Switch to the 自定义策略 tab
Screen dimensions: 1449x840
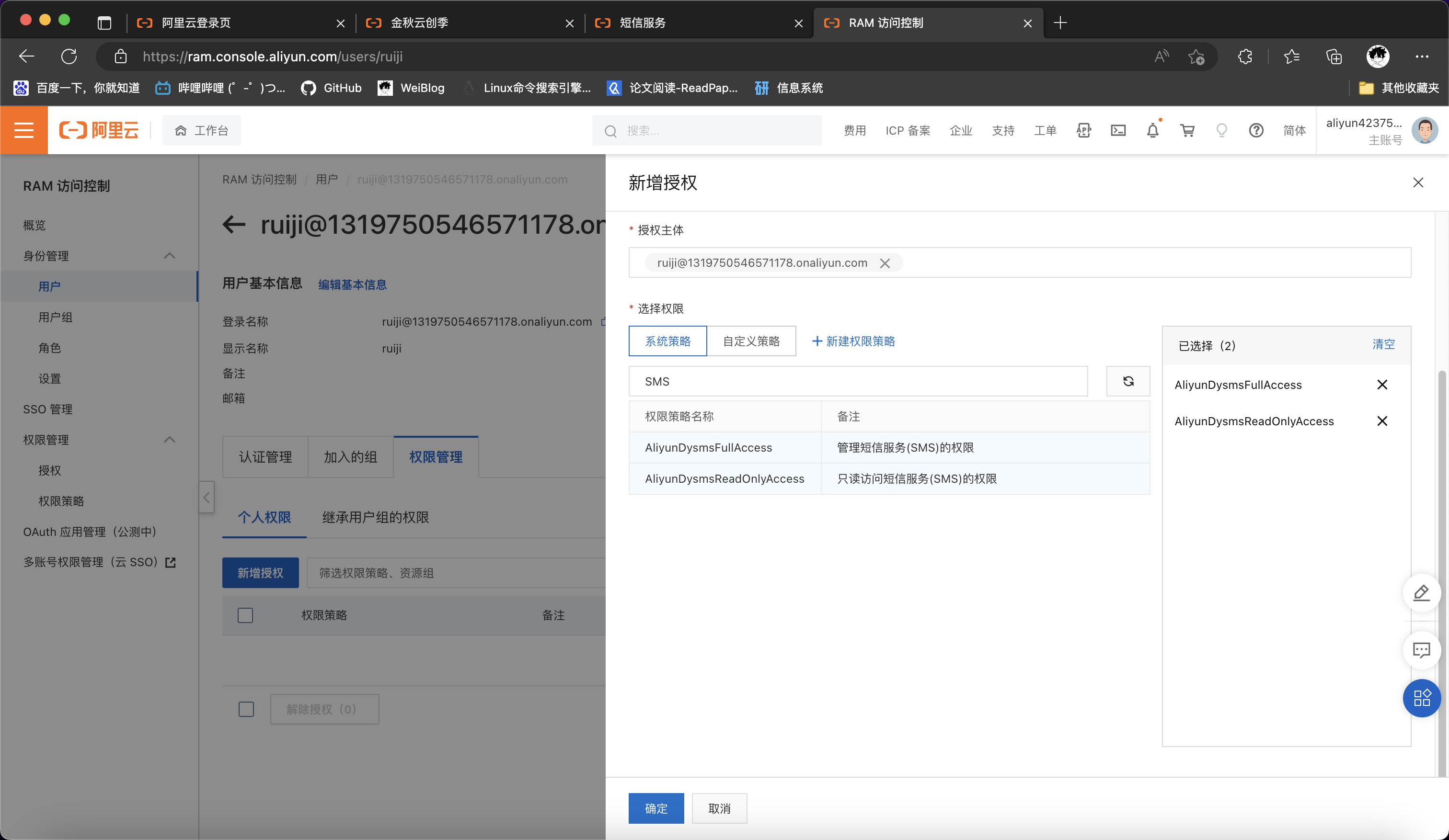pyautogui.click(x=751, y=341)
